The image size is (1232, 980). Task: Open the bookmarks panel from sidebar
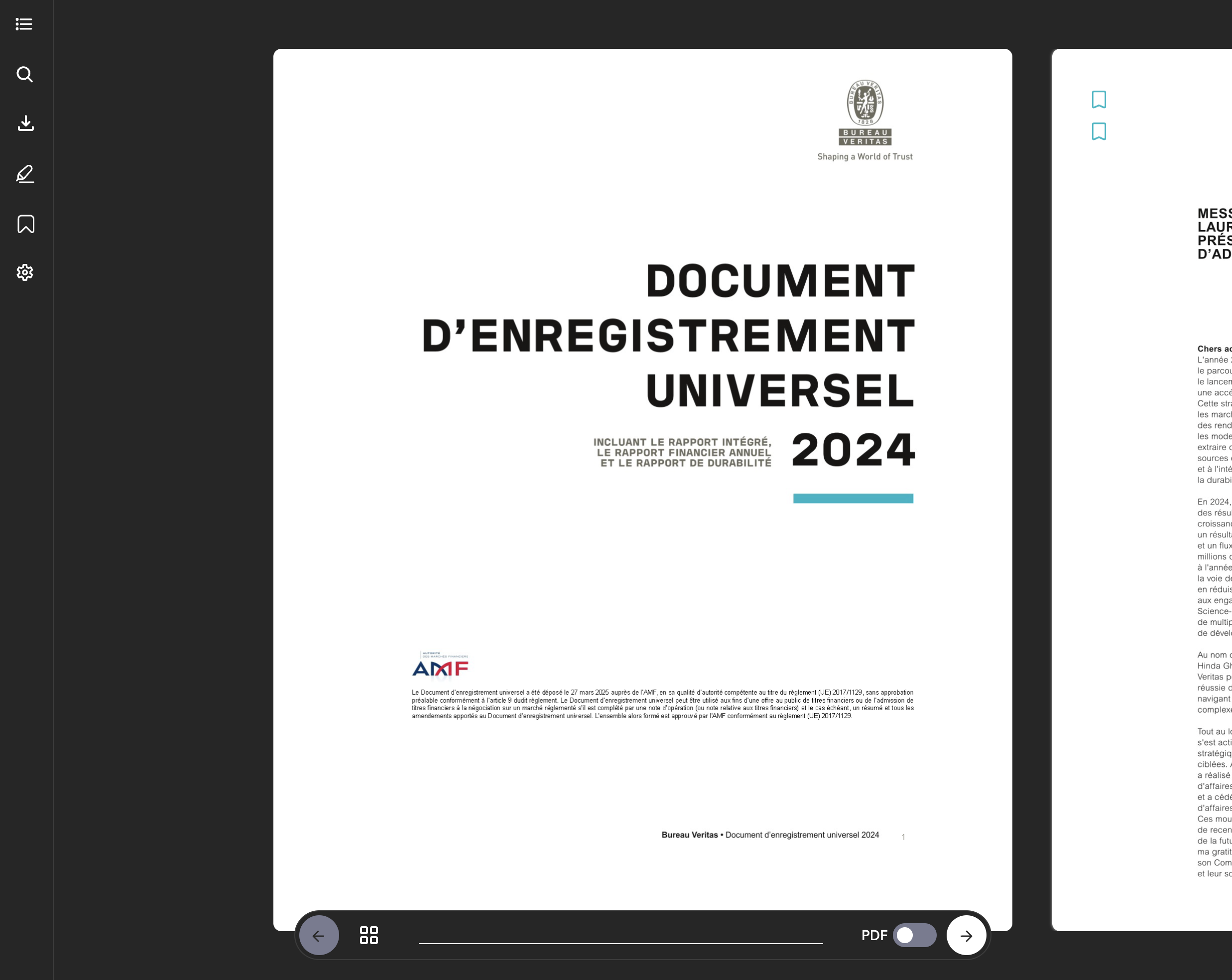point(26,224)
